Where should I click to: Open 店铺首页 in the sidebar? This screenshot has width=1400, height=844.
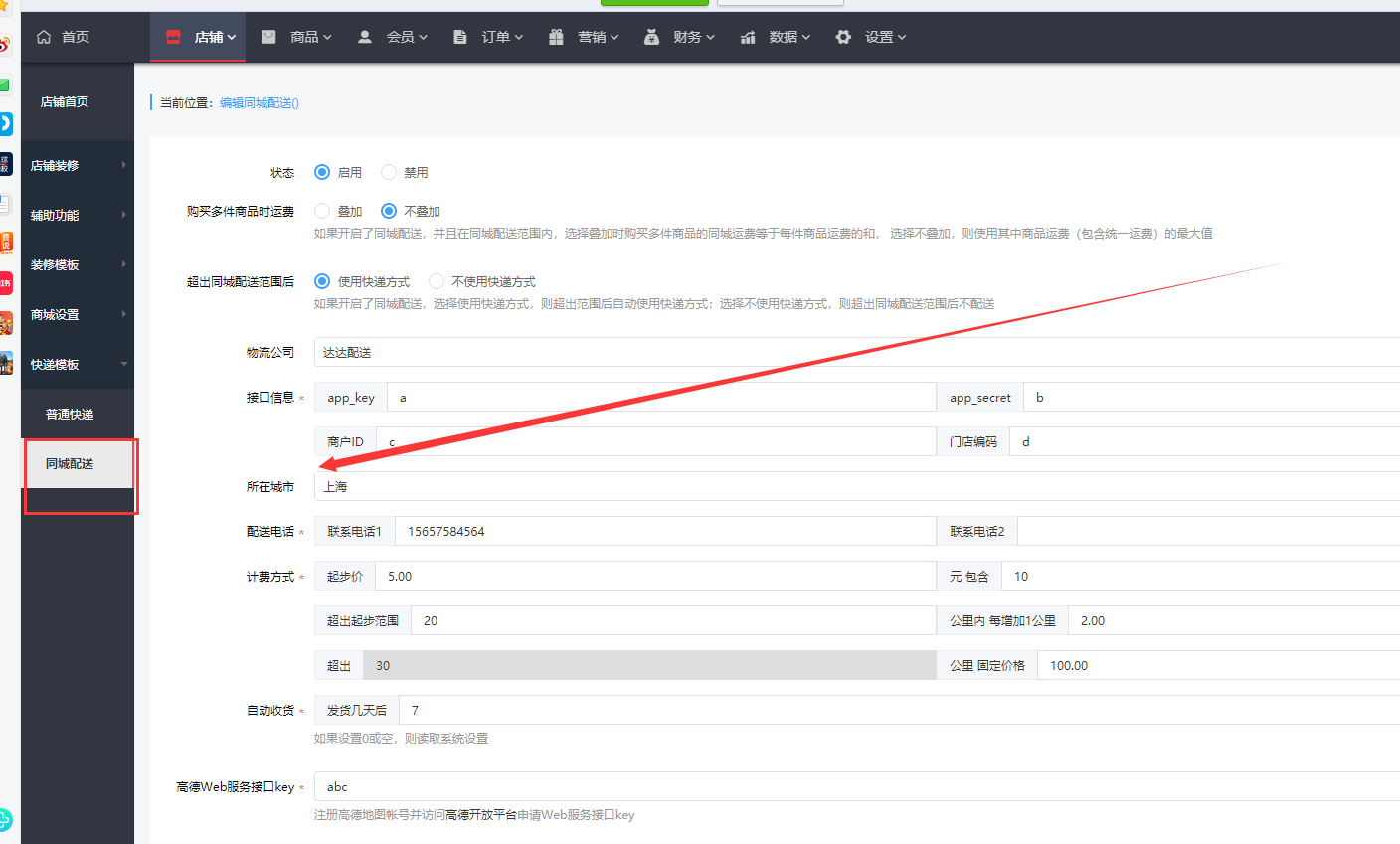pos(65,101)
